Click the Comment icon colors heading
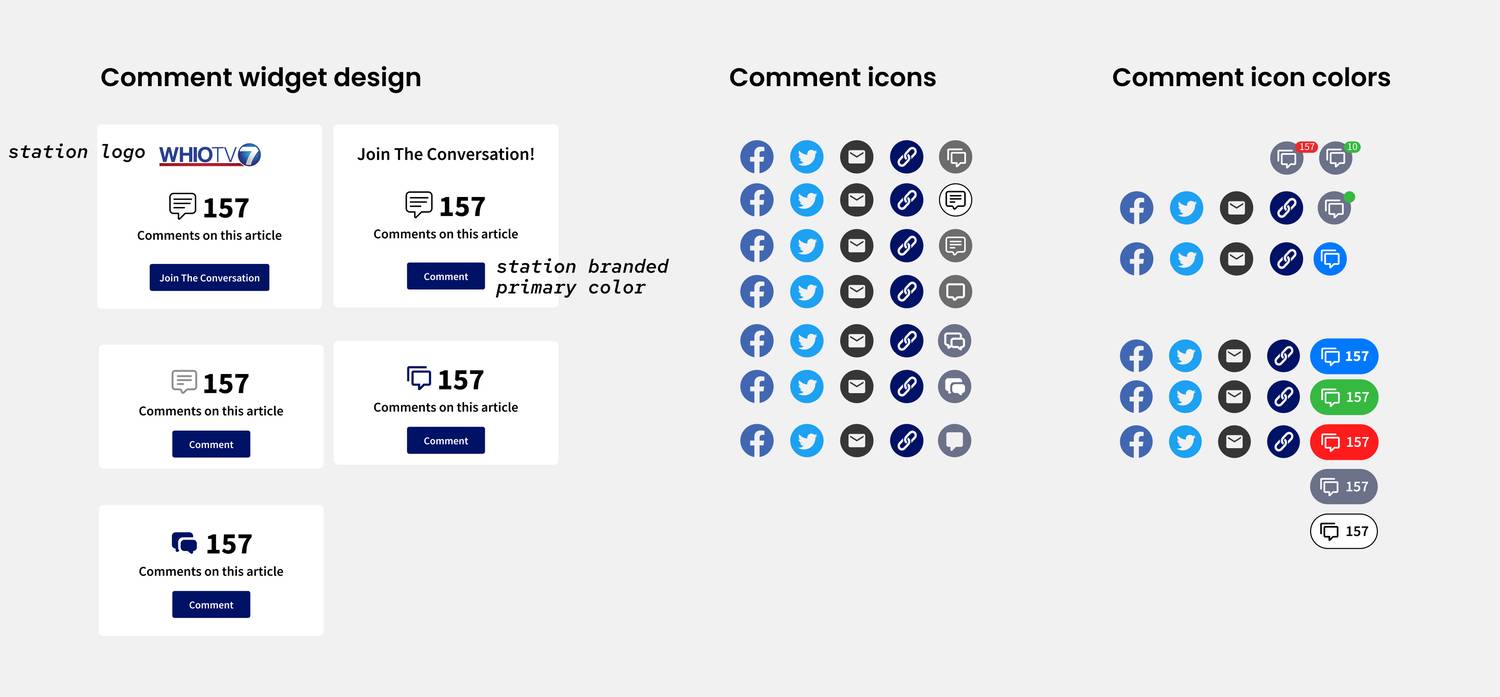Image resolution: width=1500 pixels, height=697 pixels. (x=1251, y=77)
